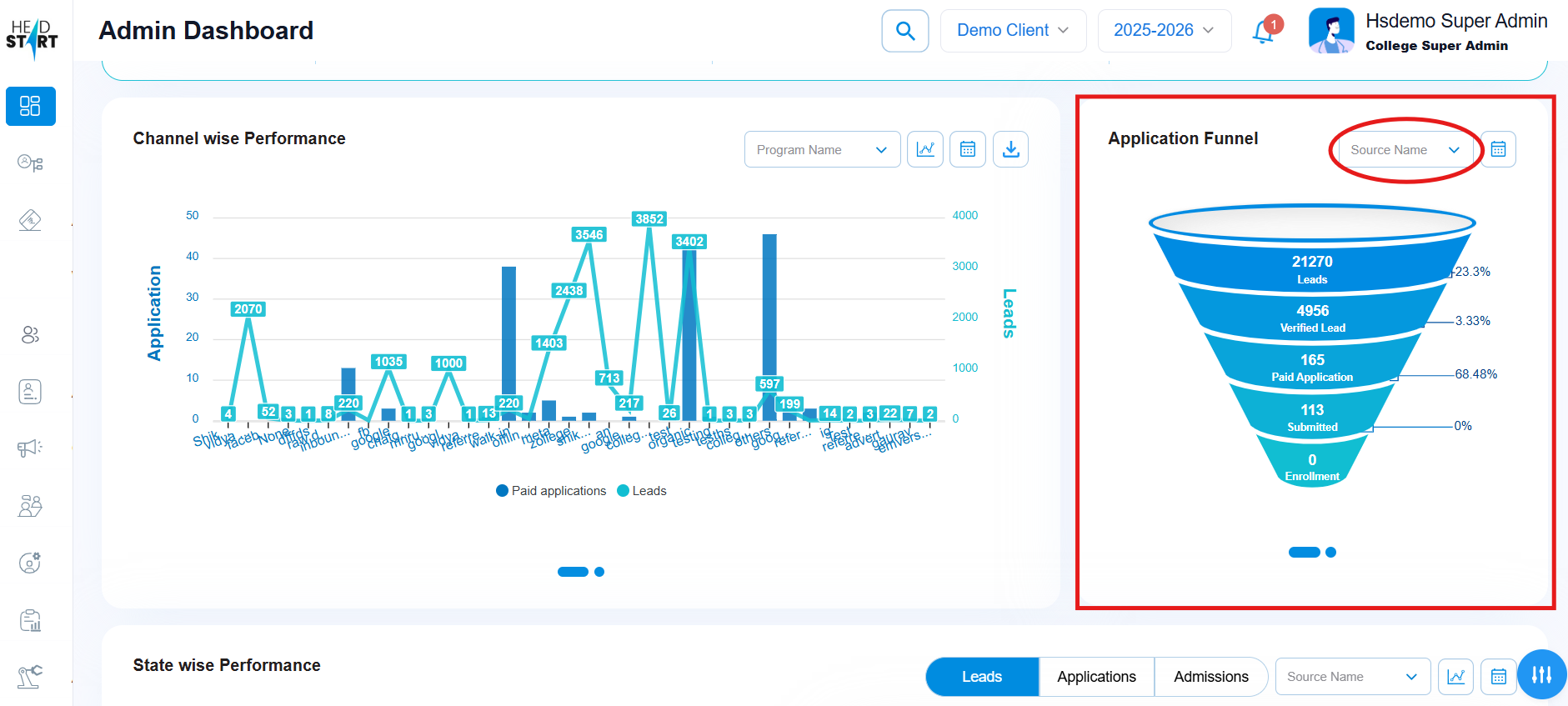This screenshot has height=706, width=1568.
Task: Click Hsdemo Super Admin profile avatar
Action: 1330,32
